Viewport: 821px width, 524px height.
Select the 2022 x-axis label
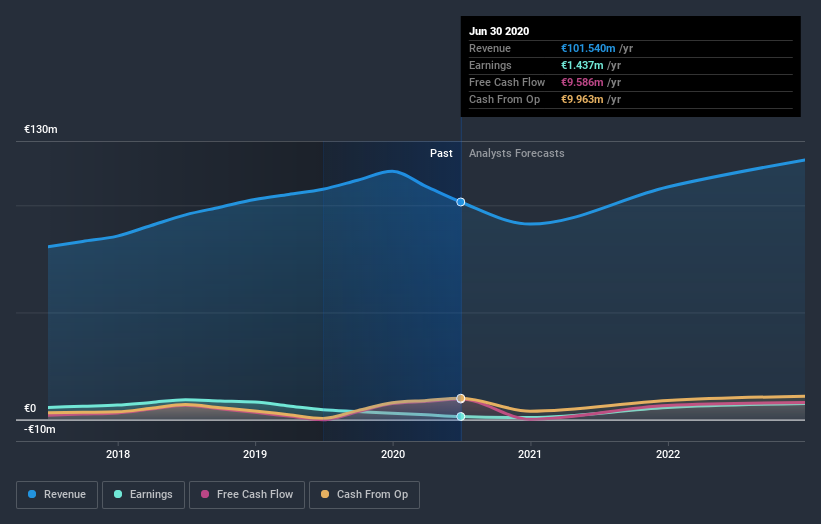[668, 454]
